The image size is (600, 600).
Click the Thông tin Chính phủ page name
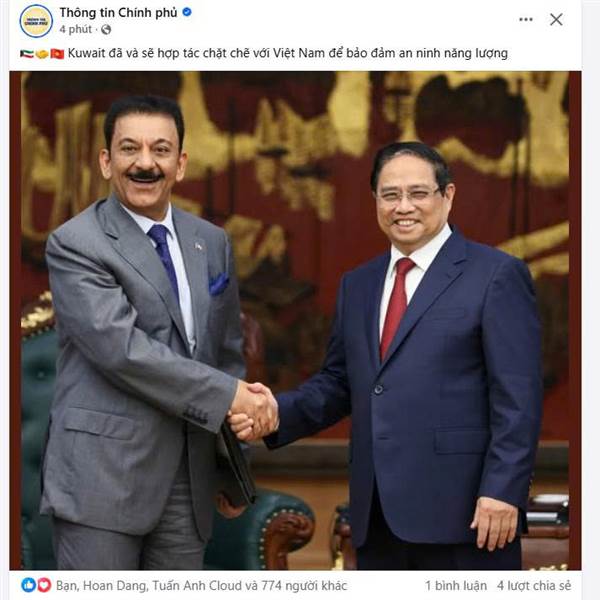pos(118,13)
